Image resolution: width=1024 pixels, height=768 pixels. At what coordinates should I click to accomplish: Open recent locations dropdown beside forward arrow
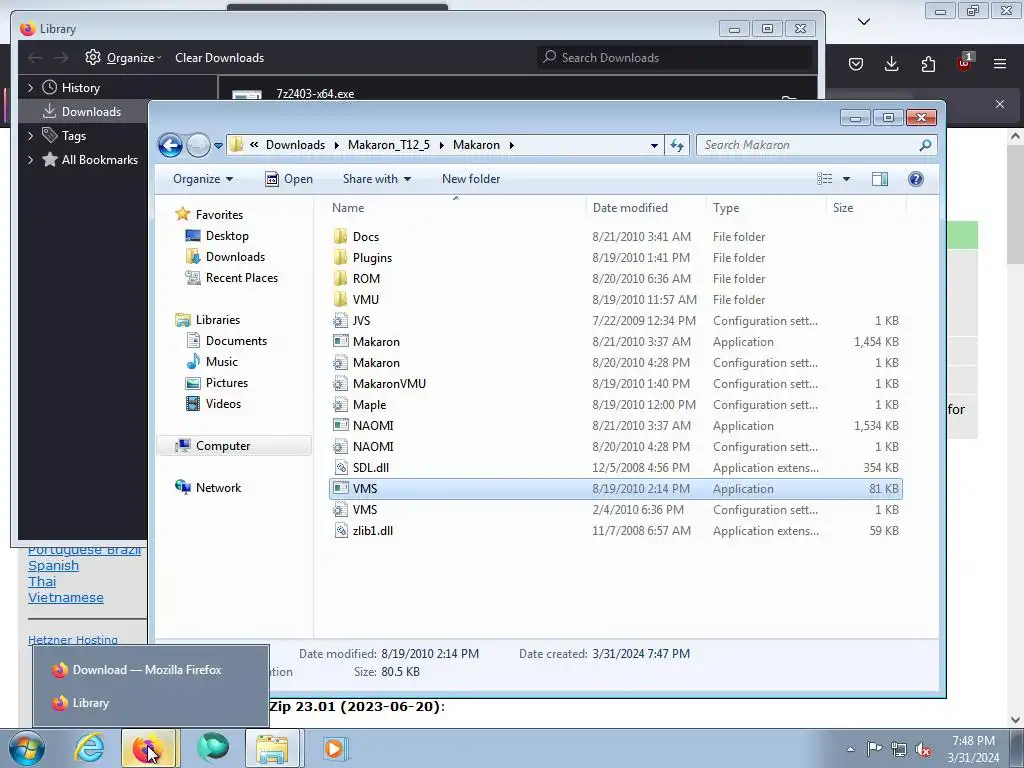218,146
